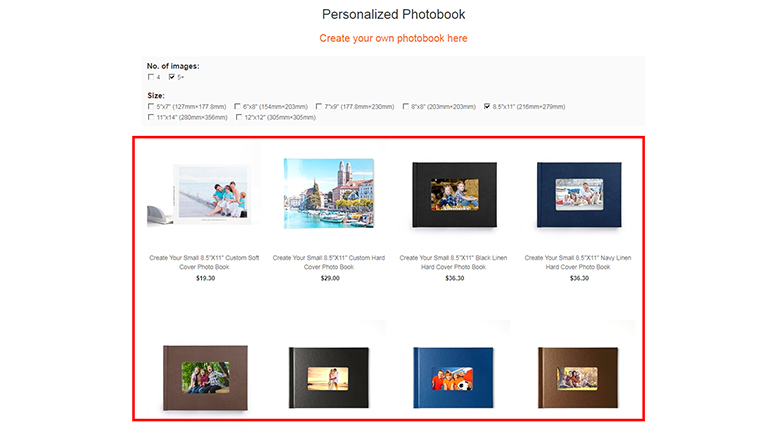
Task: Open the Navy Linen Hard Cover title link
Action: coord(579,262)
